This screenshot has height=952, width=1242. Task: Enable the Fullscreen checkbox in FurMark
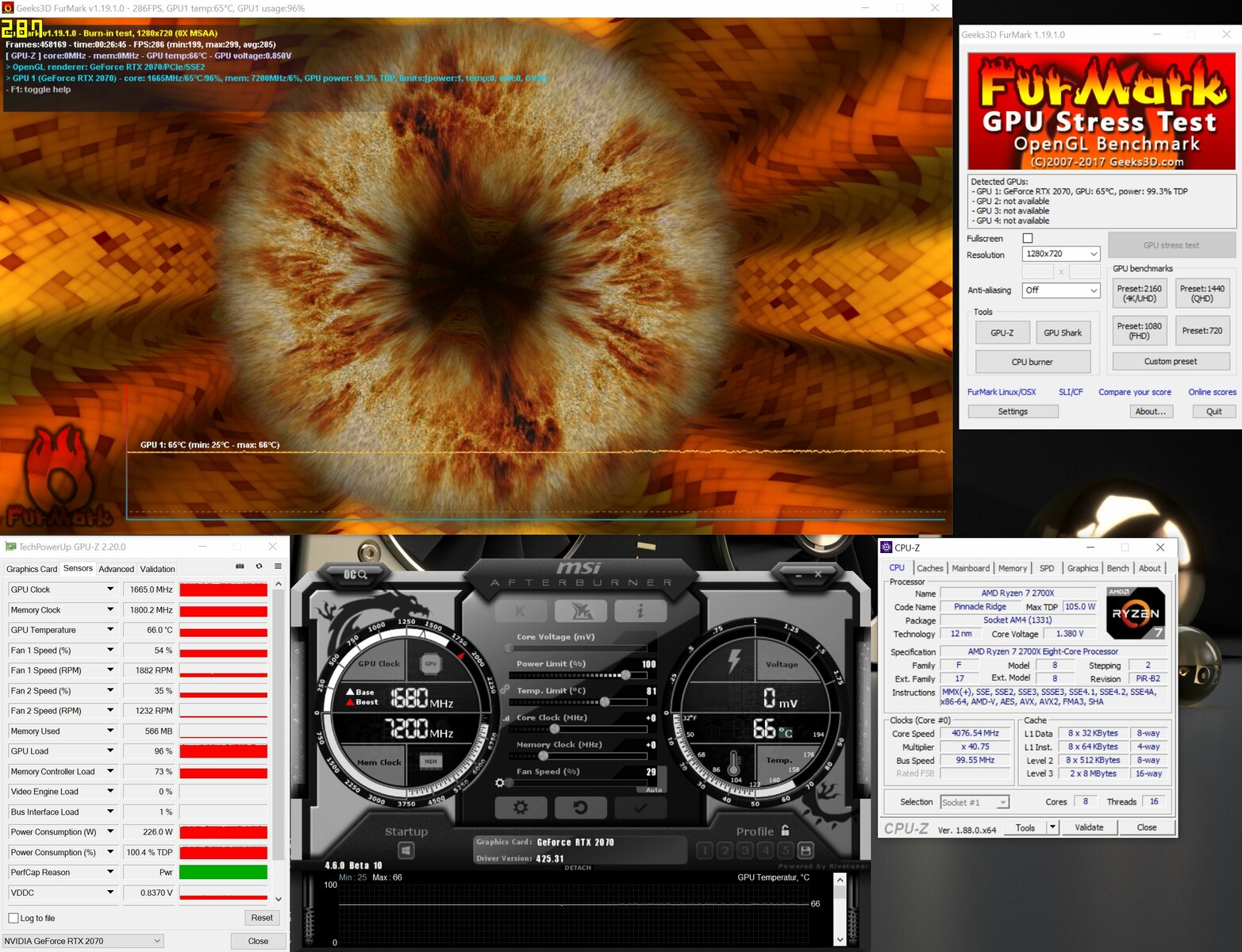pyautogui.click(x=1028, y=238)
